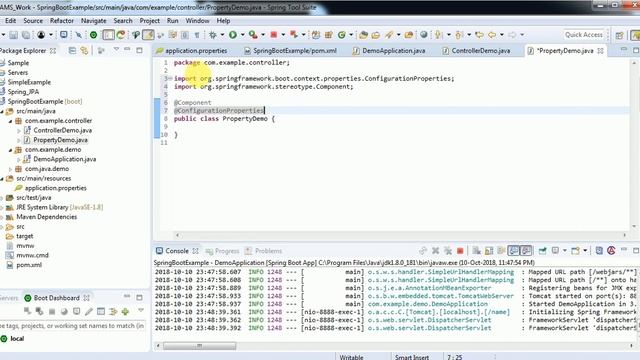Click the Back navigation arrow in the toolbar
640x360 pixels.
[492, 35]
